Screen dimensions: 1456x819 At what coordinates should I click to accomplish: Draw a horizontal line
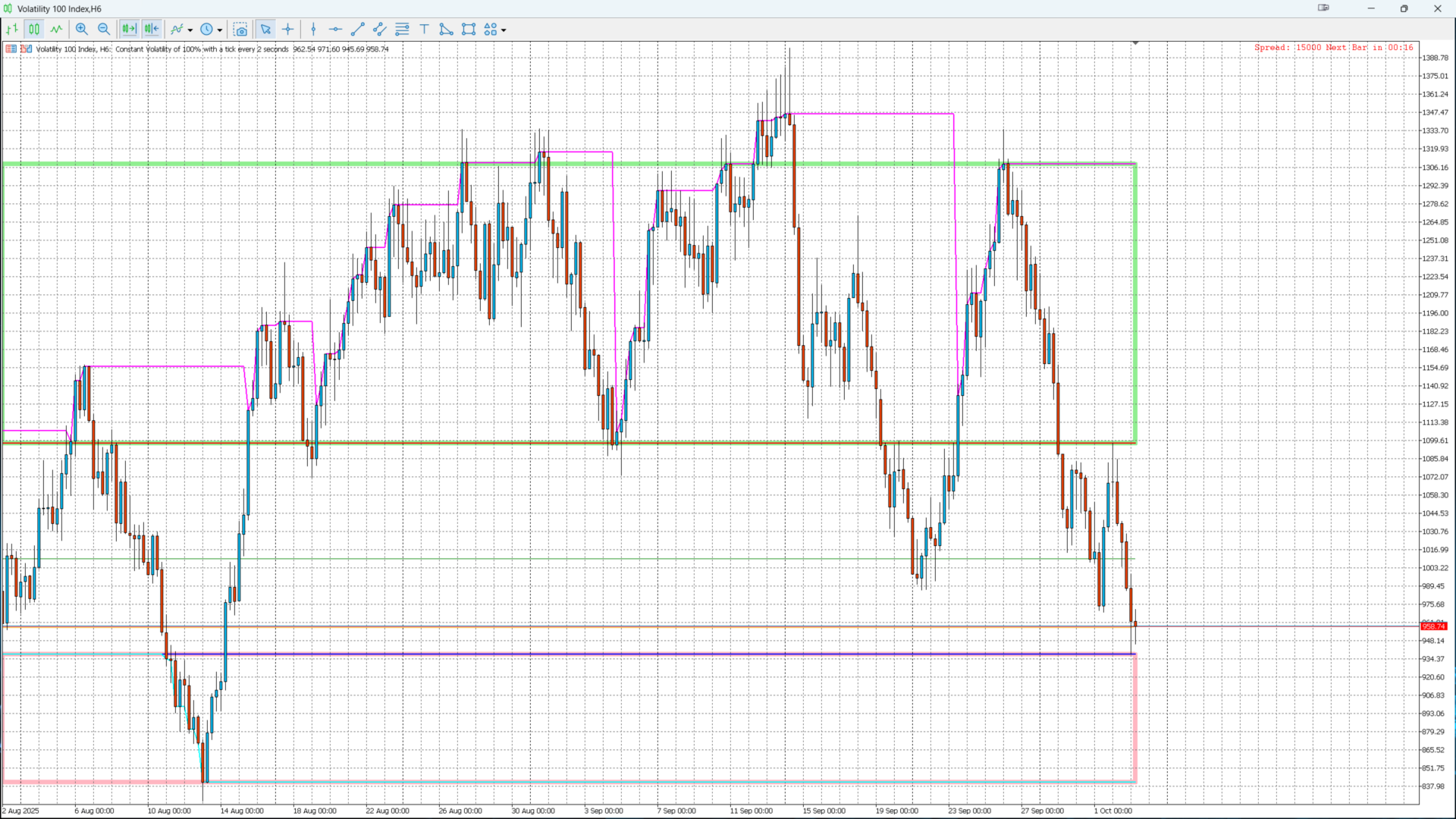click(x=335, y=29)
